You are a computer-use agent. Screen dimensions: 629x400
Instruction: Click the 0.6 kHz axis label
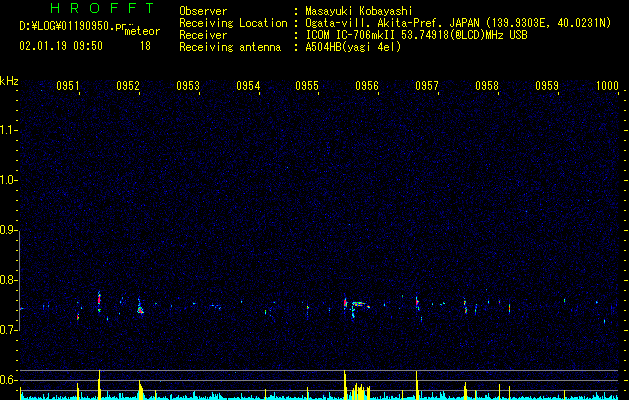[x=8, y=380]
